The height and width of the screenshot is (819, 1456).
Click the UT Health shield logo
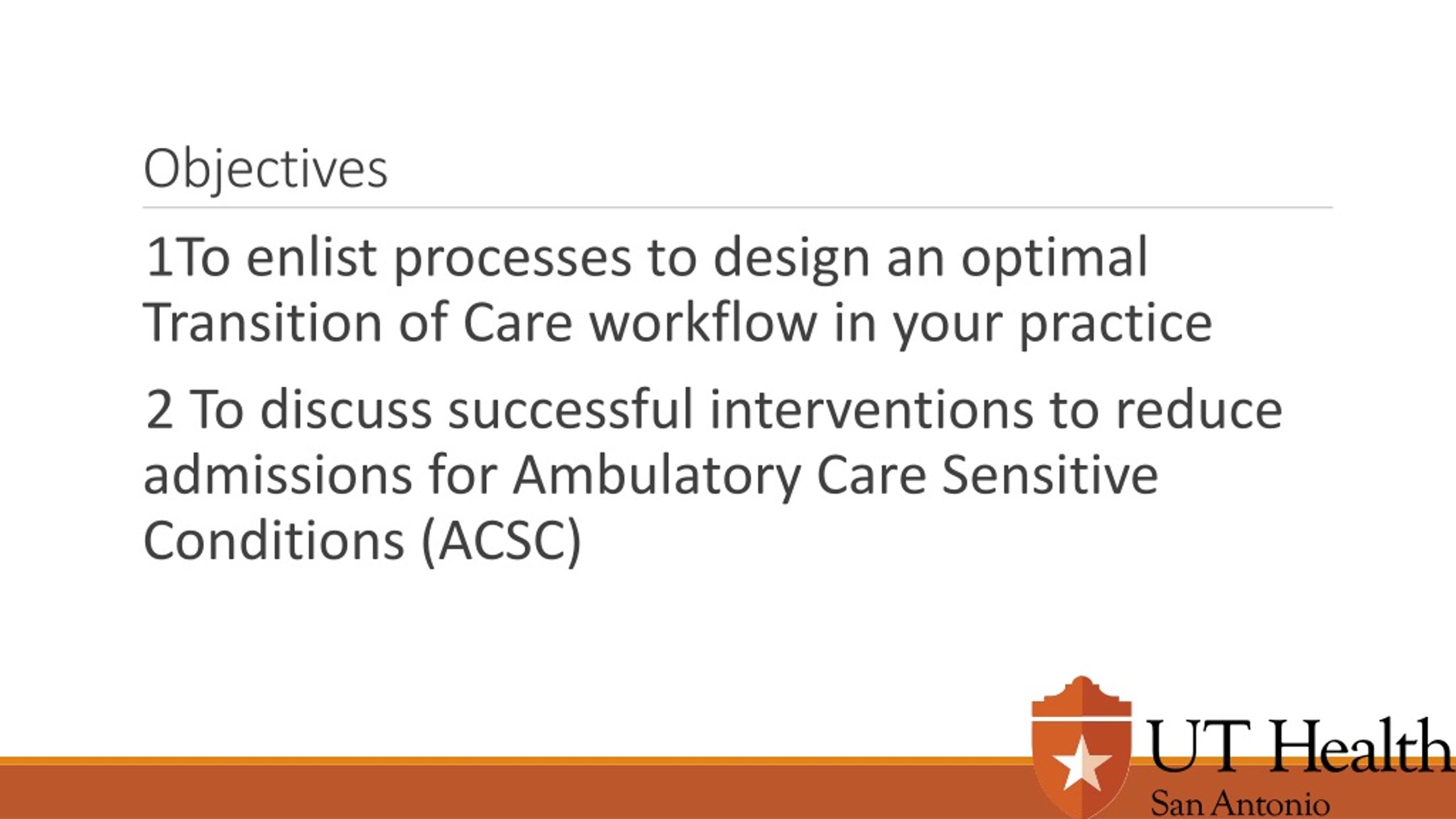(x=1081, y=747)
